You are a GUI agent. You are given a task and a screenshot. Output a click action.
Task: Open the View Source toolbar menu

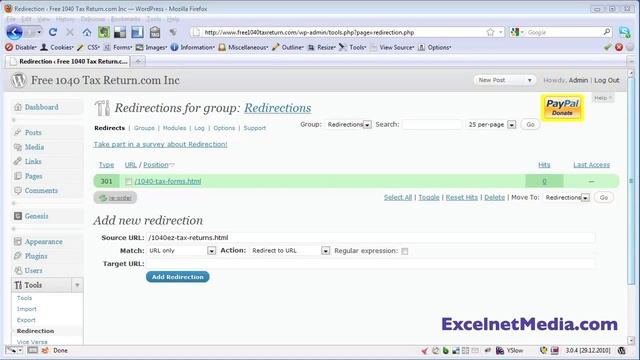(x=392, y=47)
